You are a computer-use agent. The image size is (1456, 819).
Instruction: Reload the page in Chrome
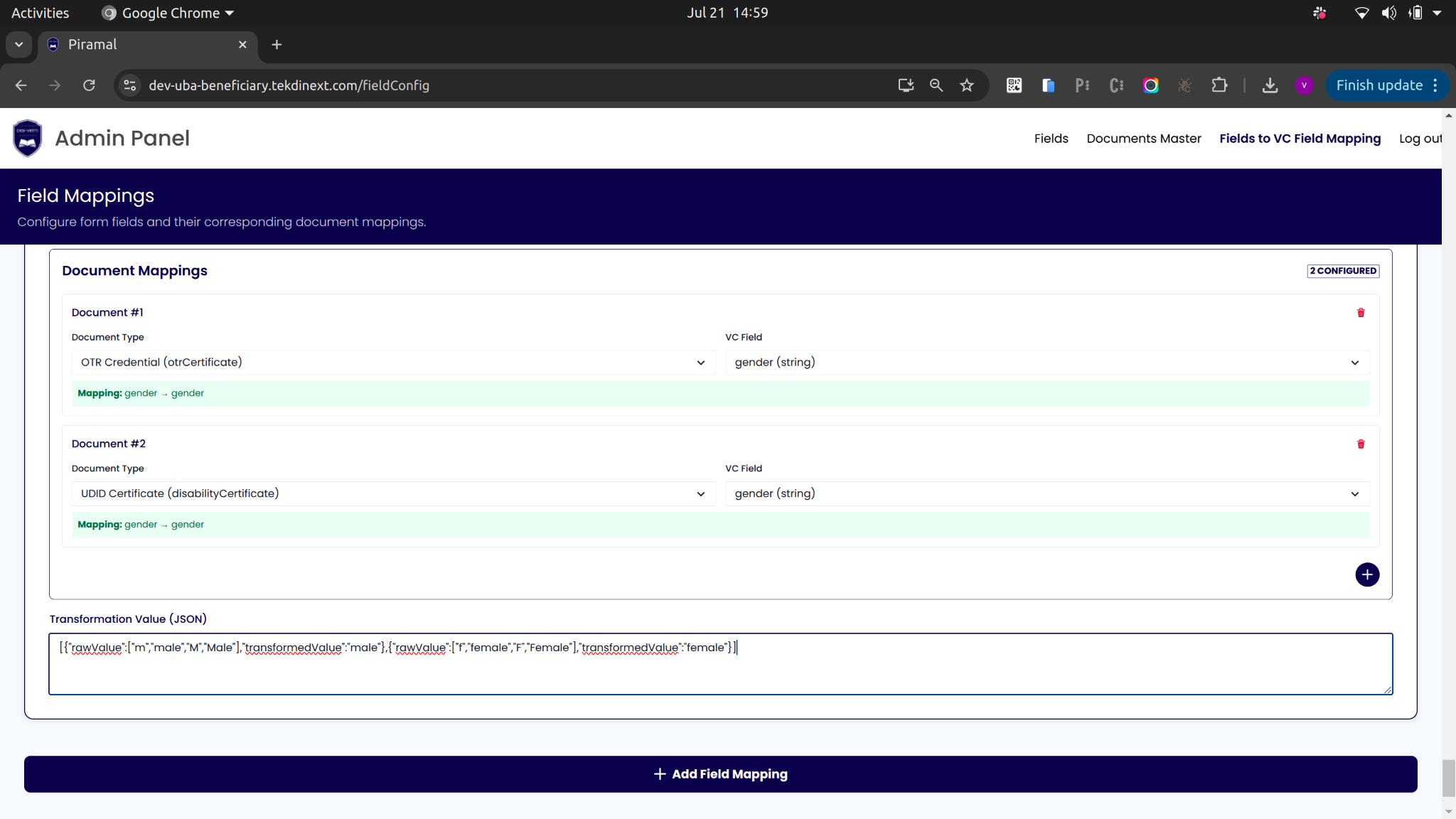[x=89, y=85]
